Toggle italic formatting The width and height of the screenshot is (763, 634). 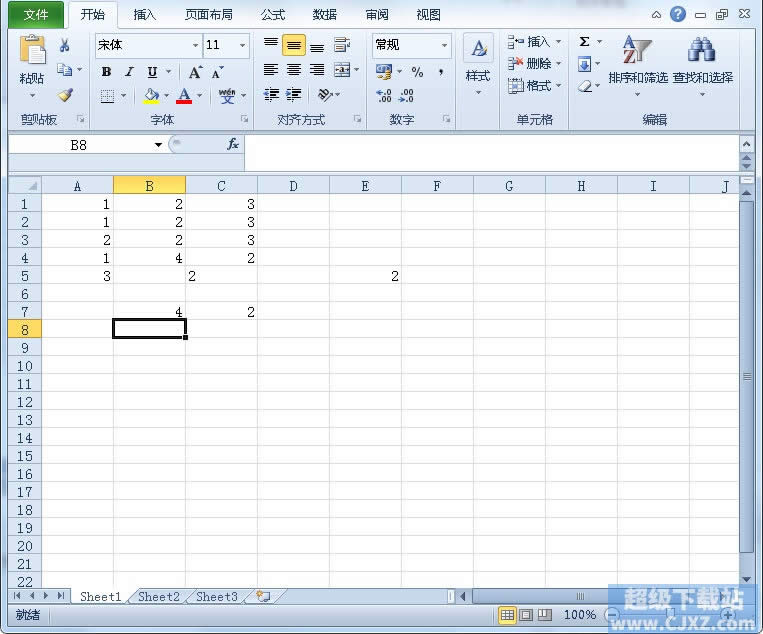pos(129,72)
